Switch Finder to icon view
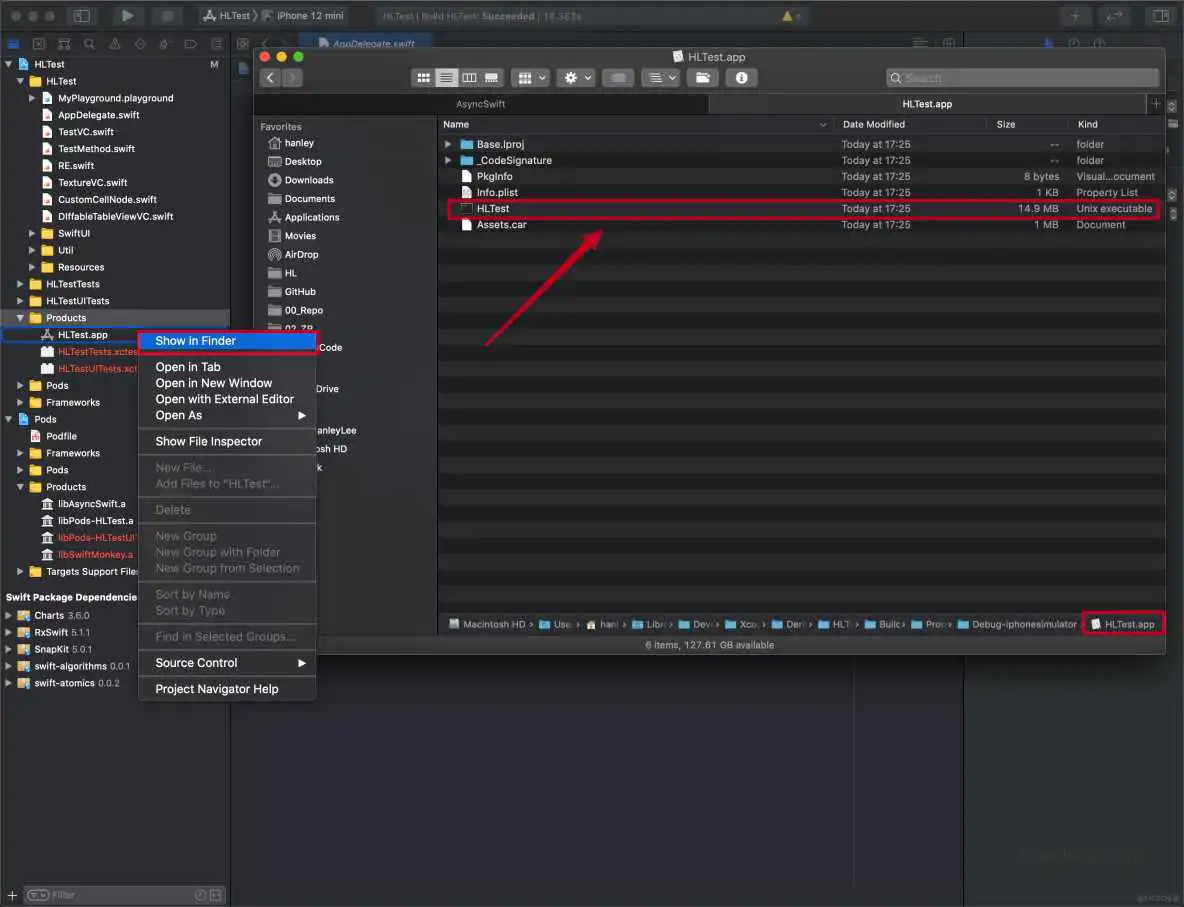 coord(424,77)
